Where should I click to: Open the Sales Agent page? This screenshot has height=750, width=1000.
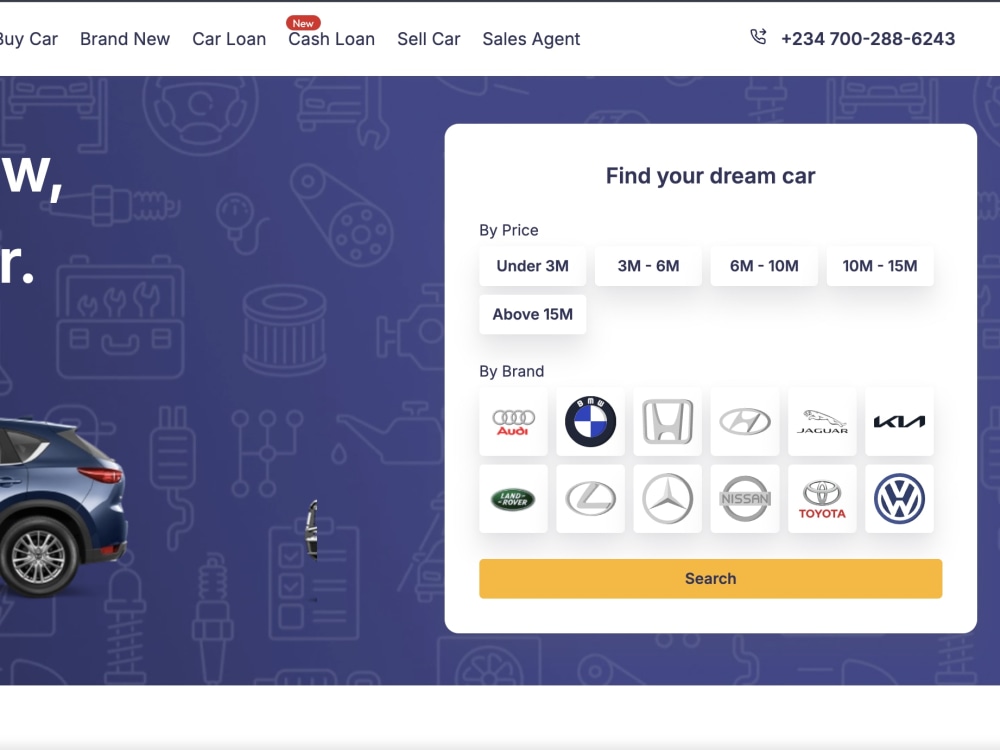[x=531, y=40]
